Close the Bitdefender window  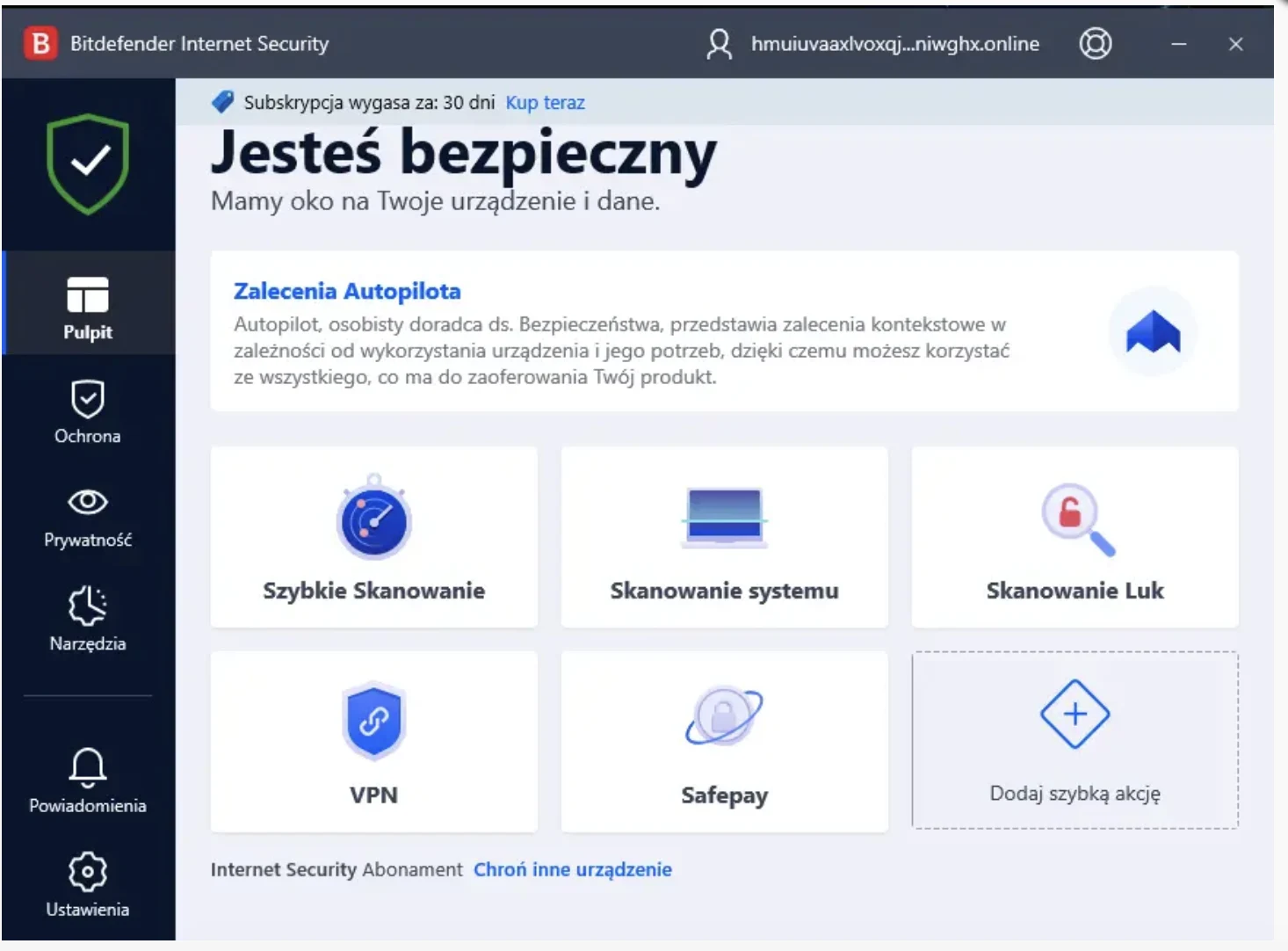[x=1235, y=44]
